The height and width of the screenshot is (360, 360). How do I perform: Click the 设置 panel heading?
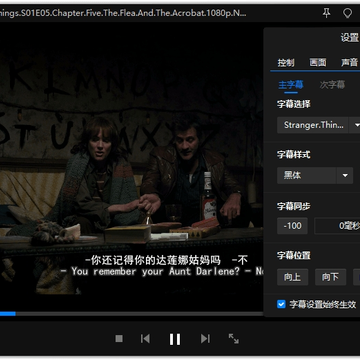pyautogui.click(x=349, y=37)
